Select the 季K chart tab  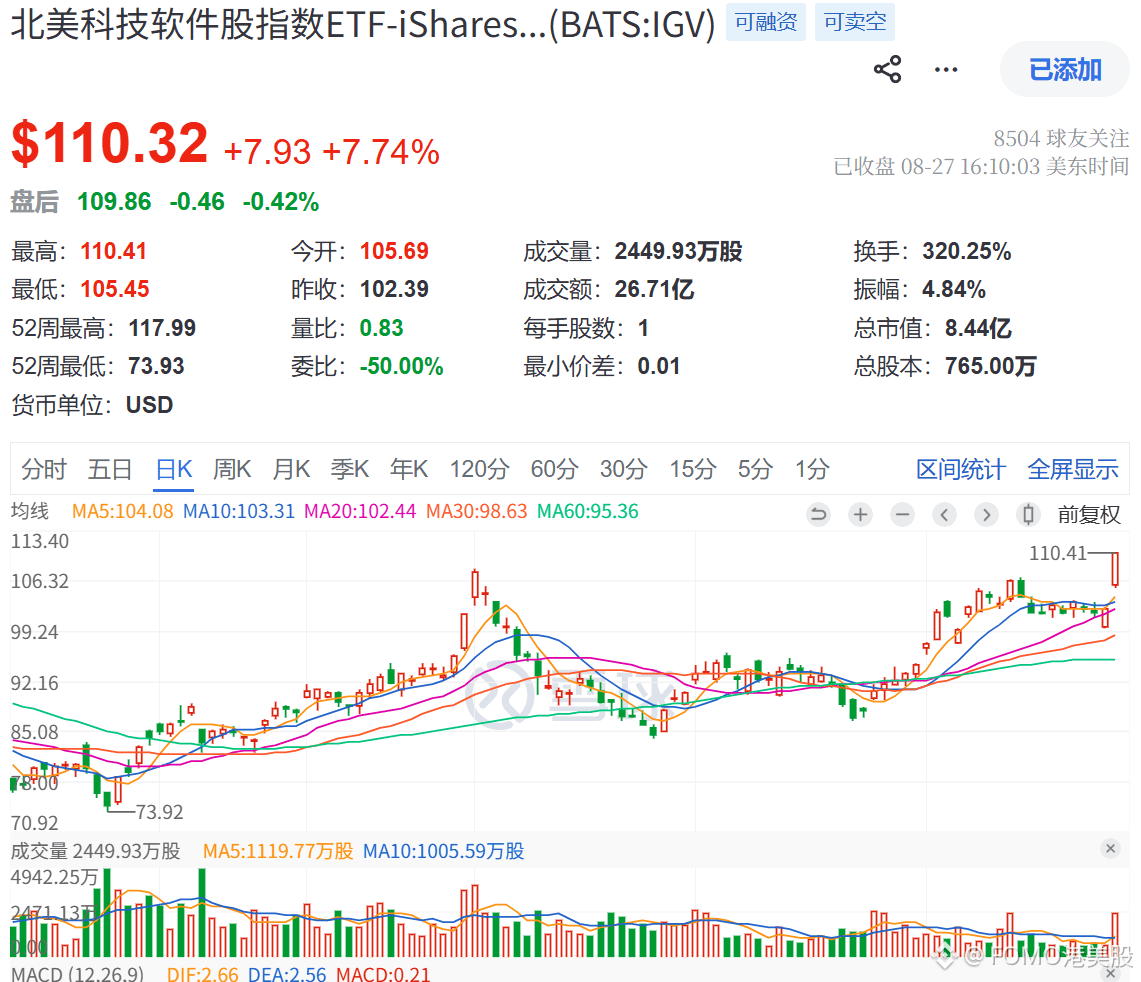click(x=350, y=469)
